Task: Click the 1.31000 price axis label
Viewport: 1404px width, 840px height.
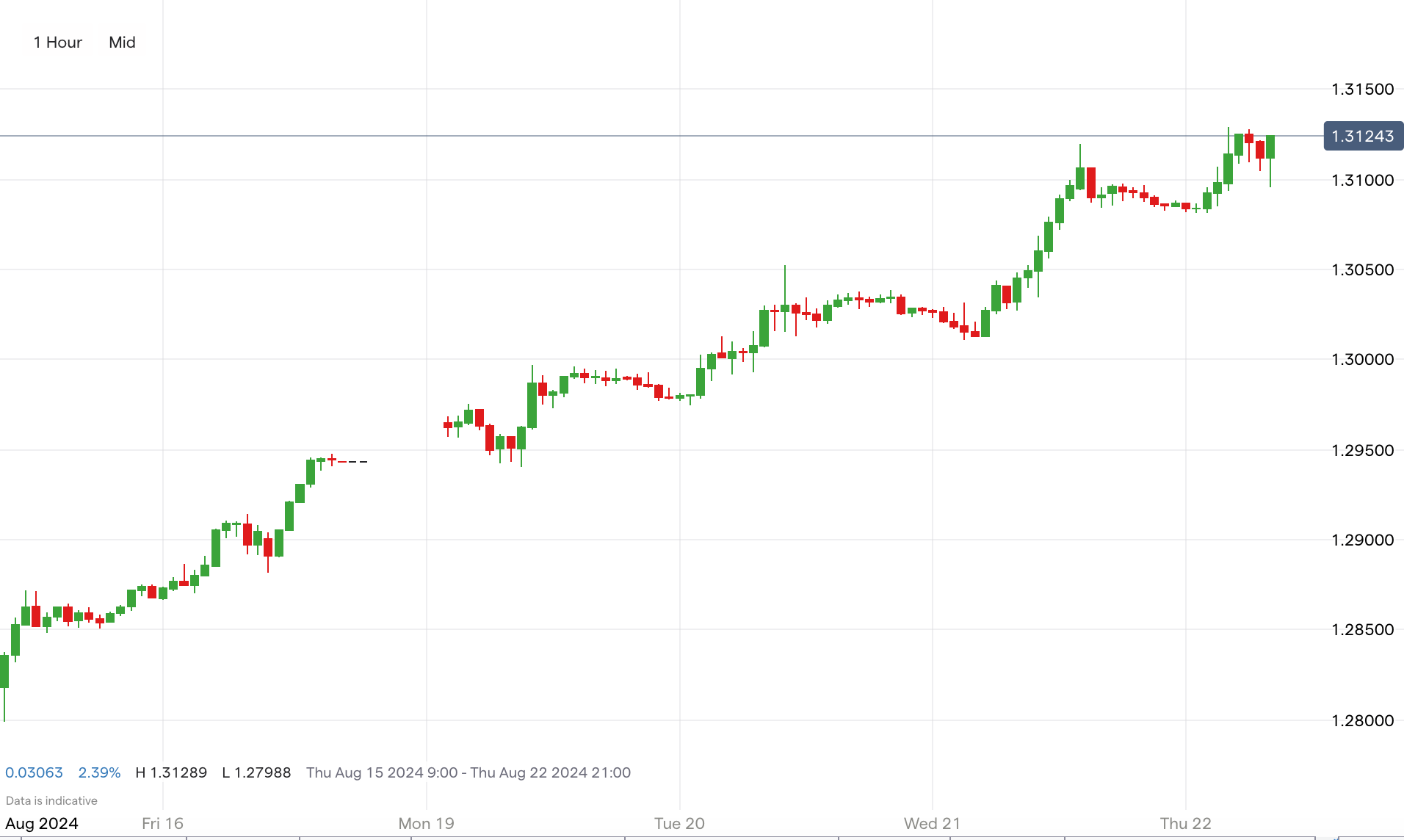Action: click(x=1362, y=180)
